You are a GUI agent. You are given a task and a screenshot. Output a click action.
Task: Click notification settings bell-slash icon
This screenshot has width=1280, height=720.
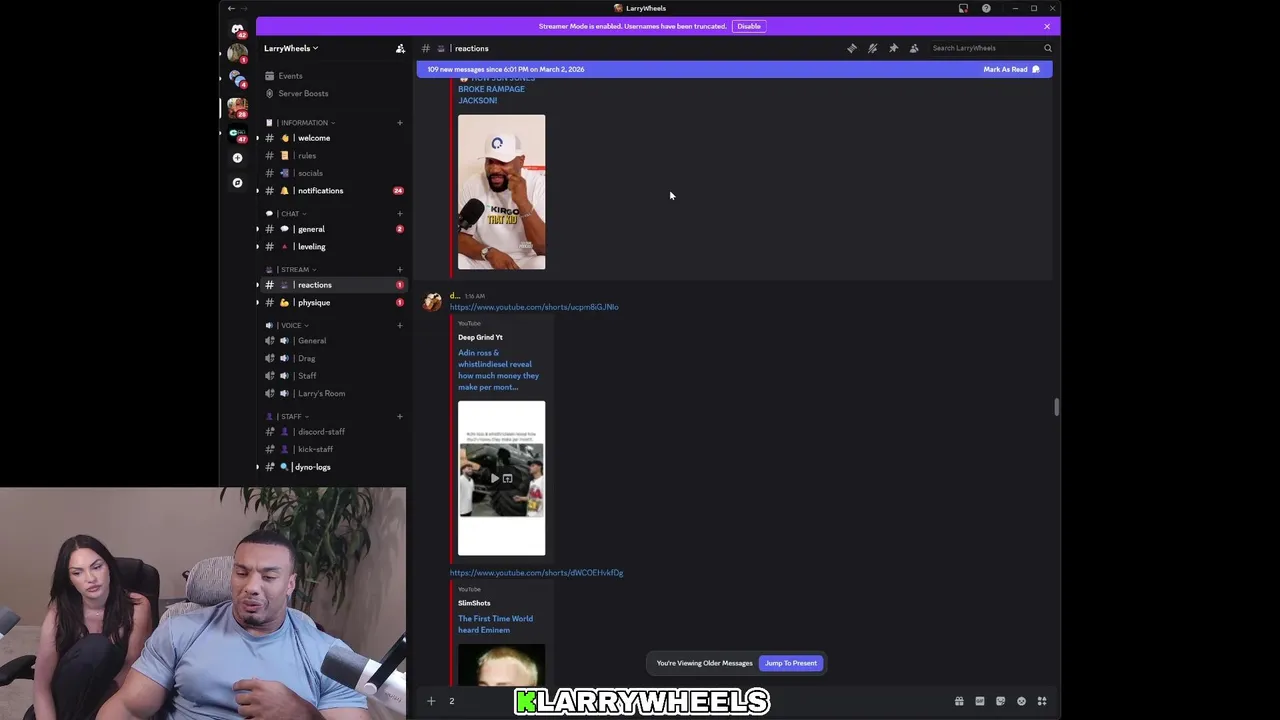click(x=873, y=48)
